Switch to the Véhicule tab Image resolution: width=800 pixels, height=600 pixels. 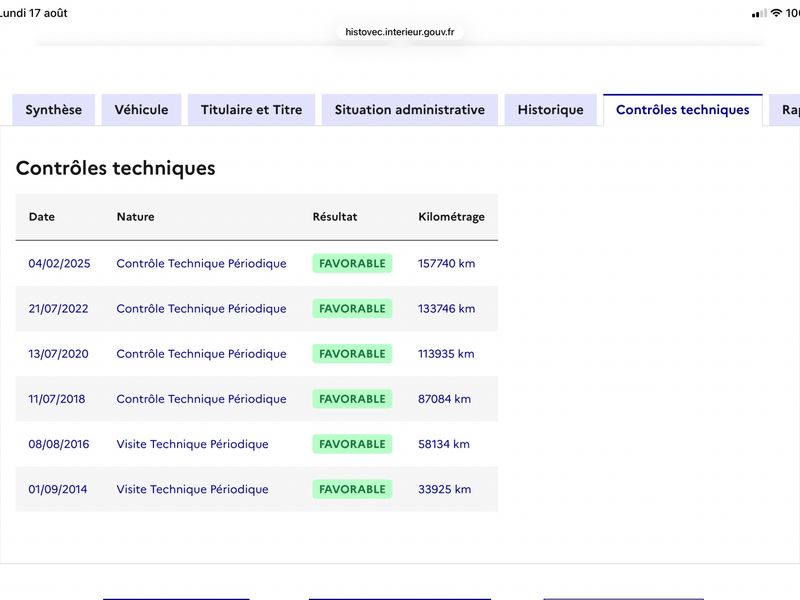(x=141, y=110)
